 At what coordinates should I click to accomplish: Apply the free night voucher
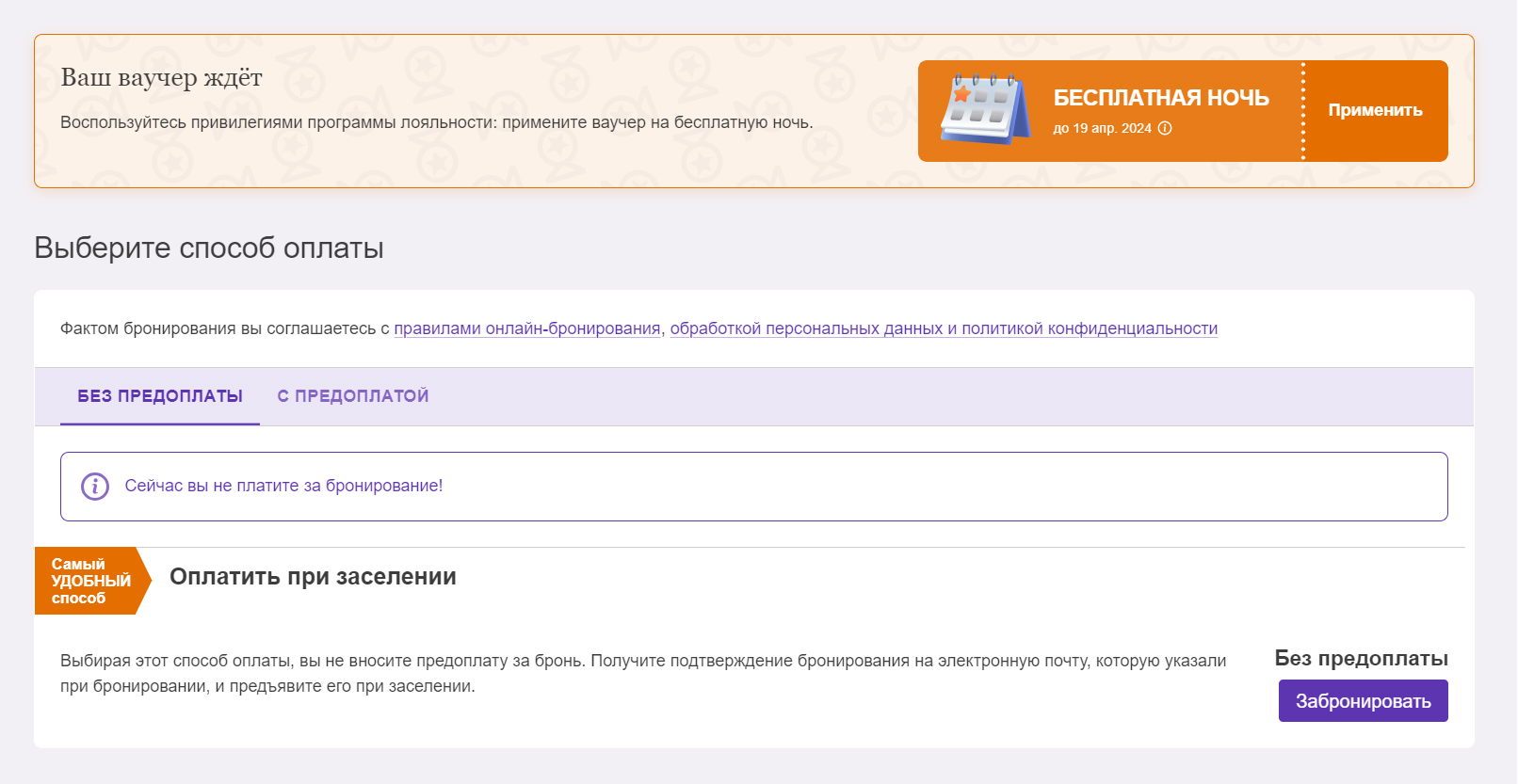1375,111
